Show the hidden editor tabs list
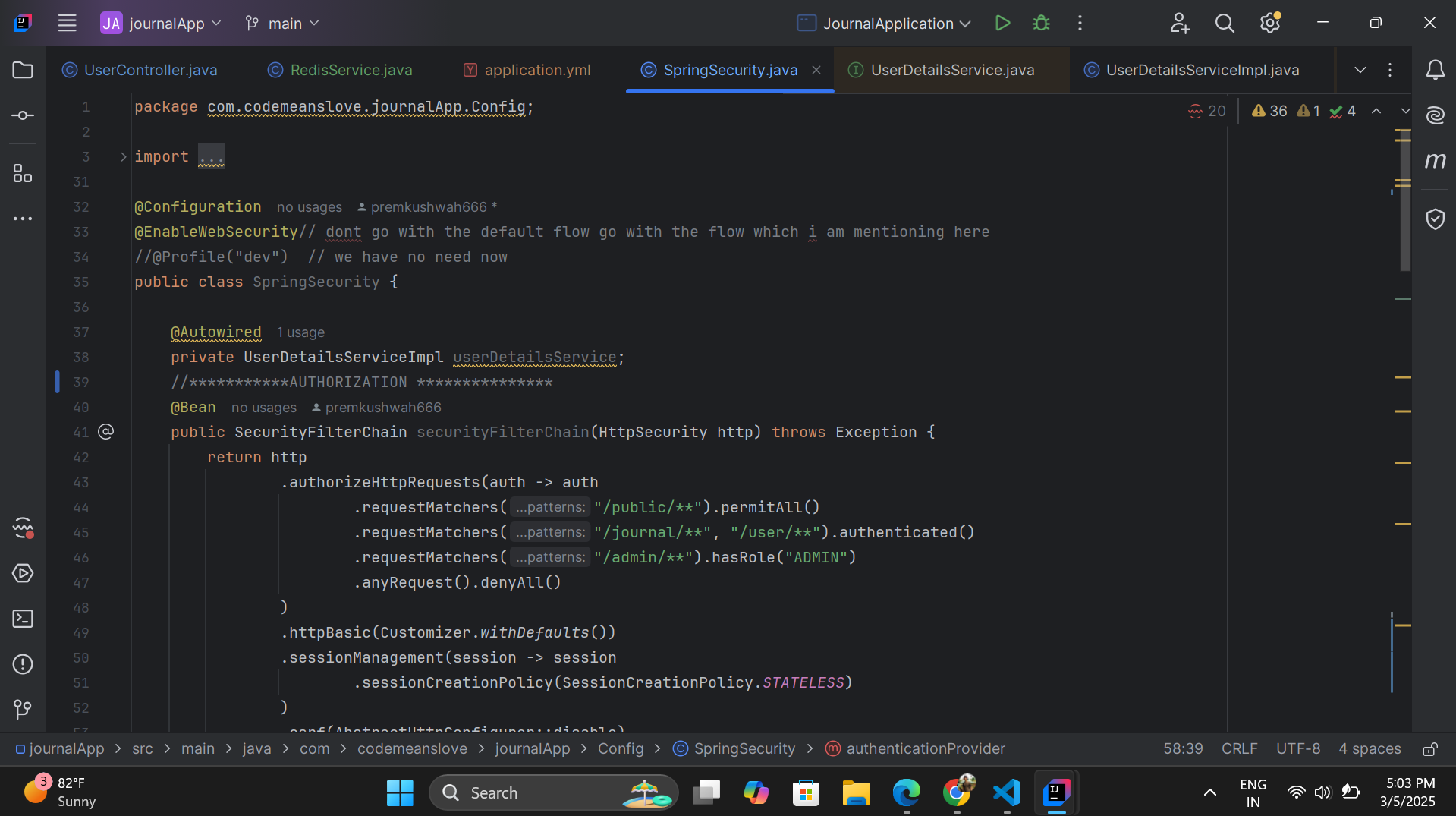 1360,70
